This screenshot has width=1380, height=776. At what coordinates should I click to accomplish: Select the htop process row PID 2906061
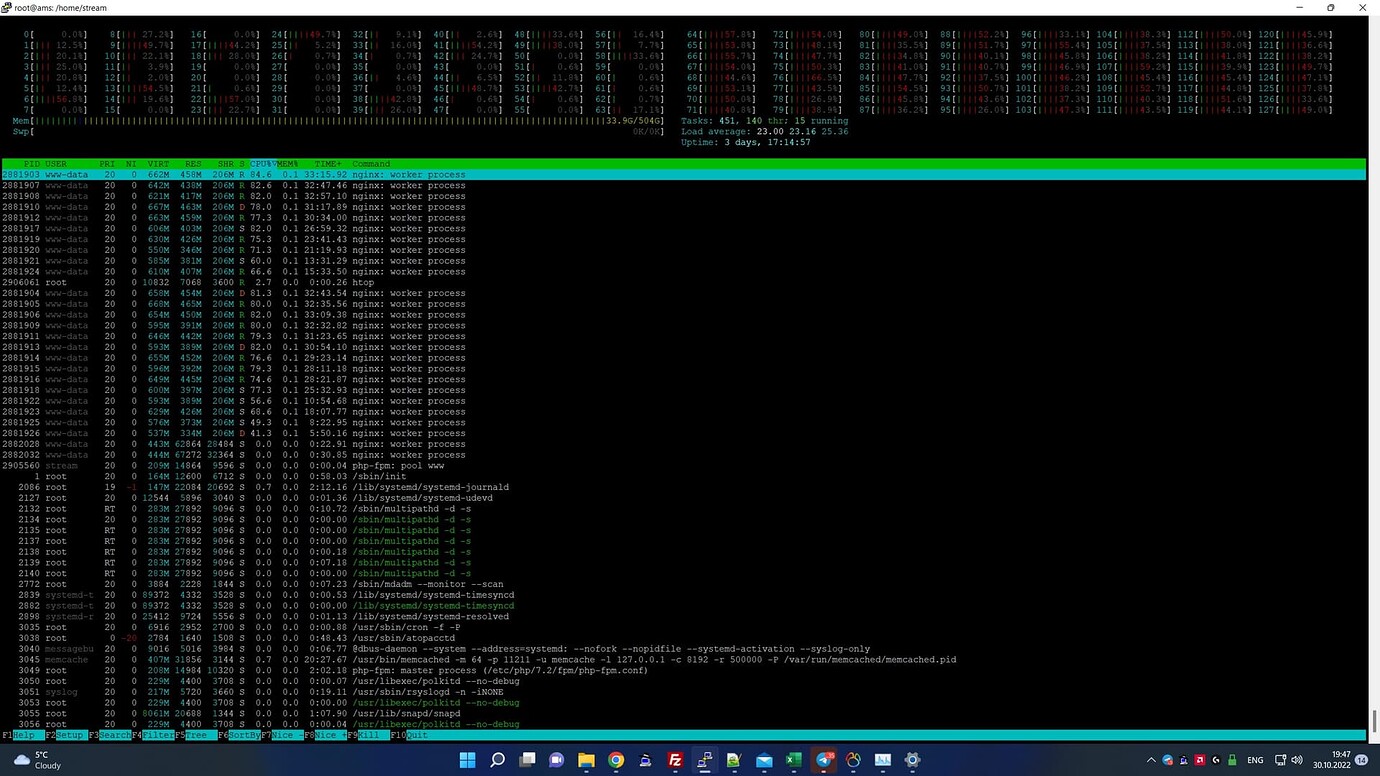click(683, 282)
